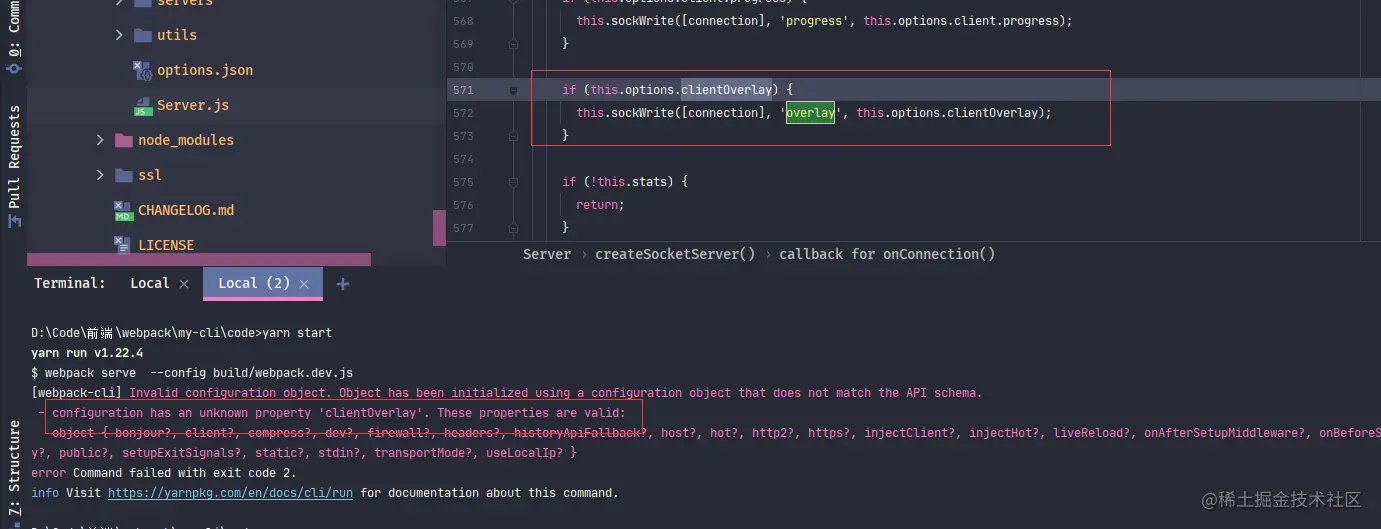Select the utils folder name
1381x529 pixels.
[177, 35]
